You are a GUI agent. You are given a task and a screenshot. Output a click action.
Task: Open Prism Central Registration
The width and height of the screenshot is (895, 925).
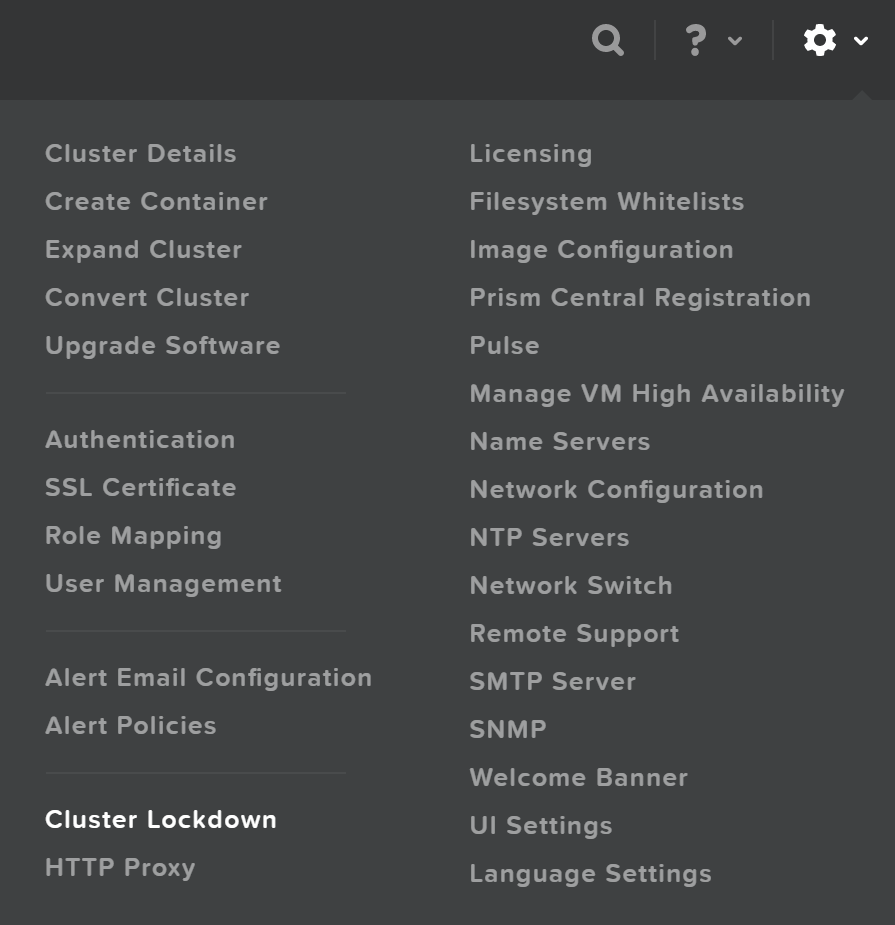[x=639, y=297]
